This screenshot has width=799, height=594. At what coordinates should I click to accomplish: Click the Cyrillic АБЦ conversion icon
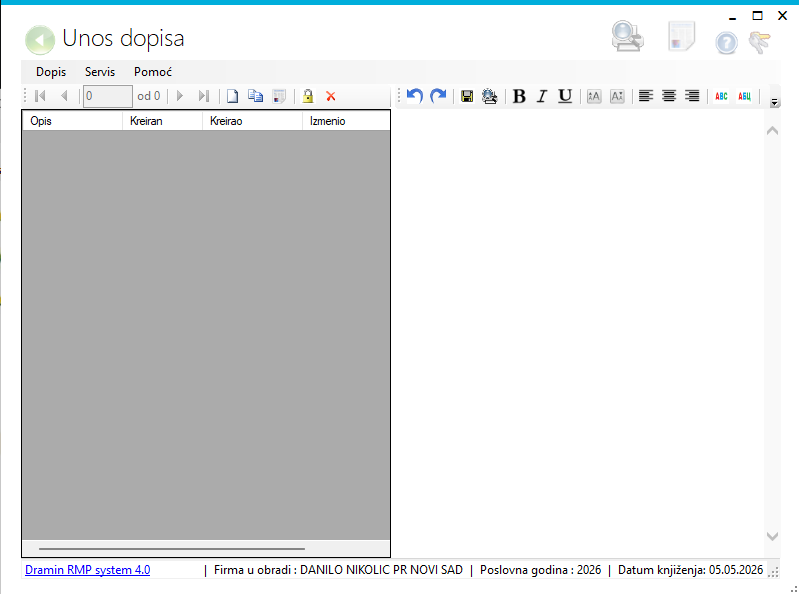coord(744,96)
